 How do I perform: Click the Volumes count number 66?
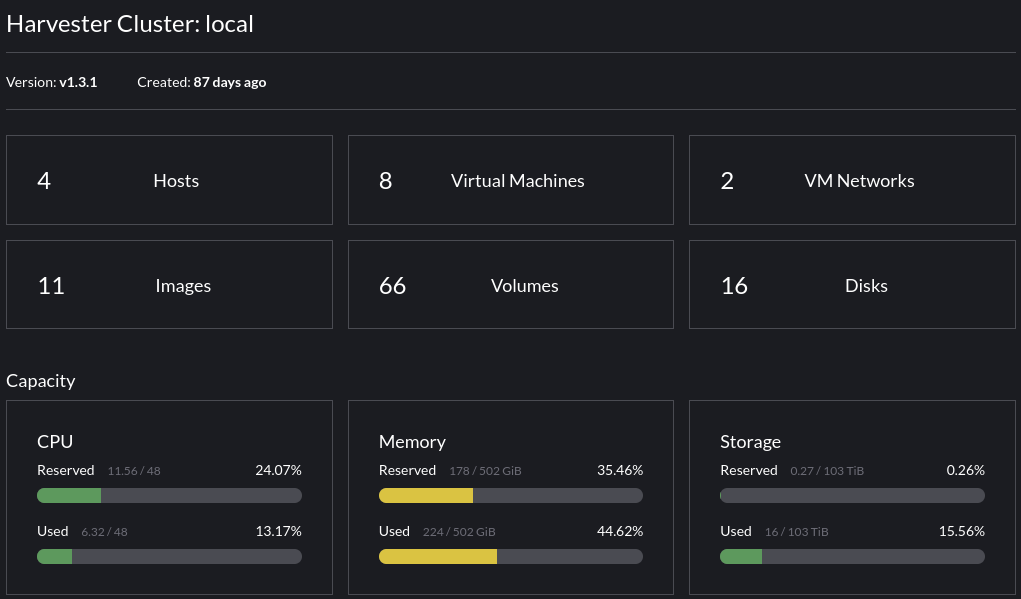393,286
